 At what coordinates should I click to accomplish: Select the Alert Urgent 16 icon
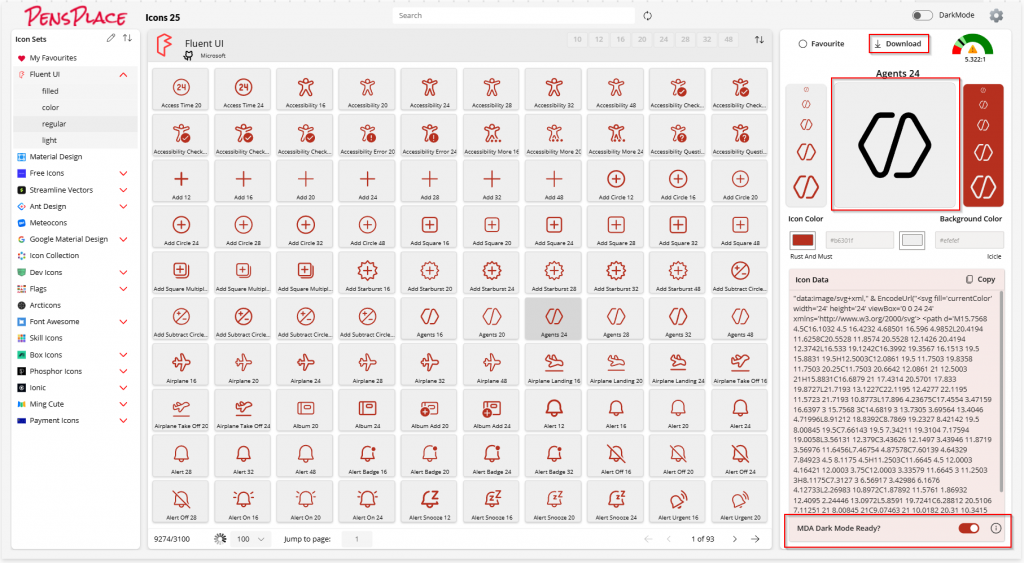click(678, 502)
